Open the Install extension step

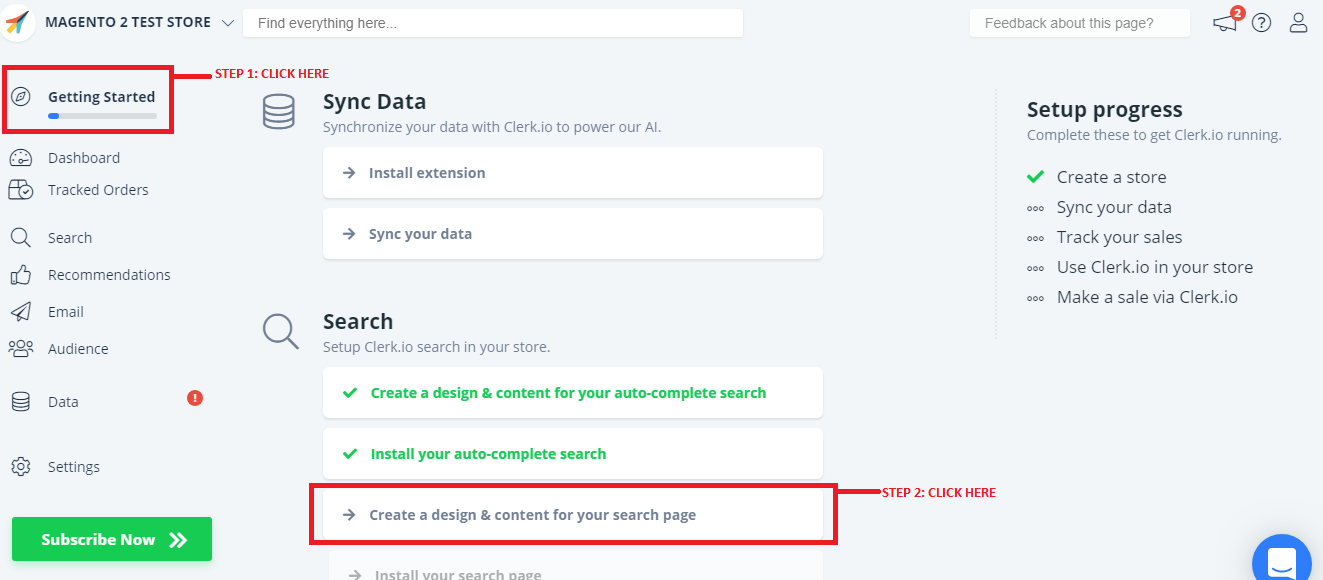pyautogui.click(x=572, y=173)
